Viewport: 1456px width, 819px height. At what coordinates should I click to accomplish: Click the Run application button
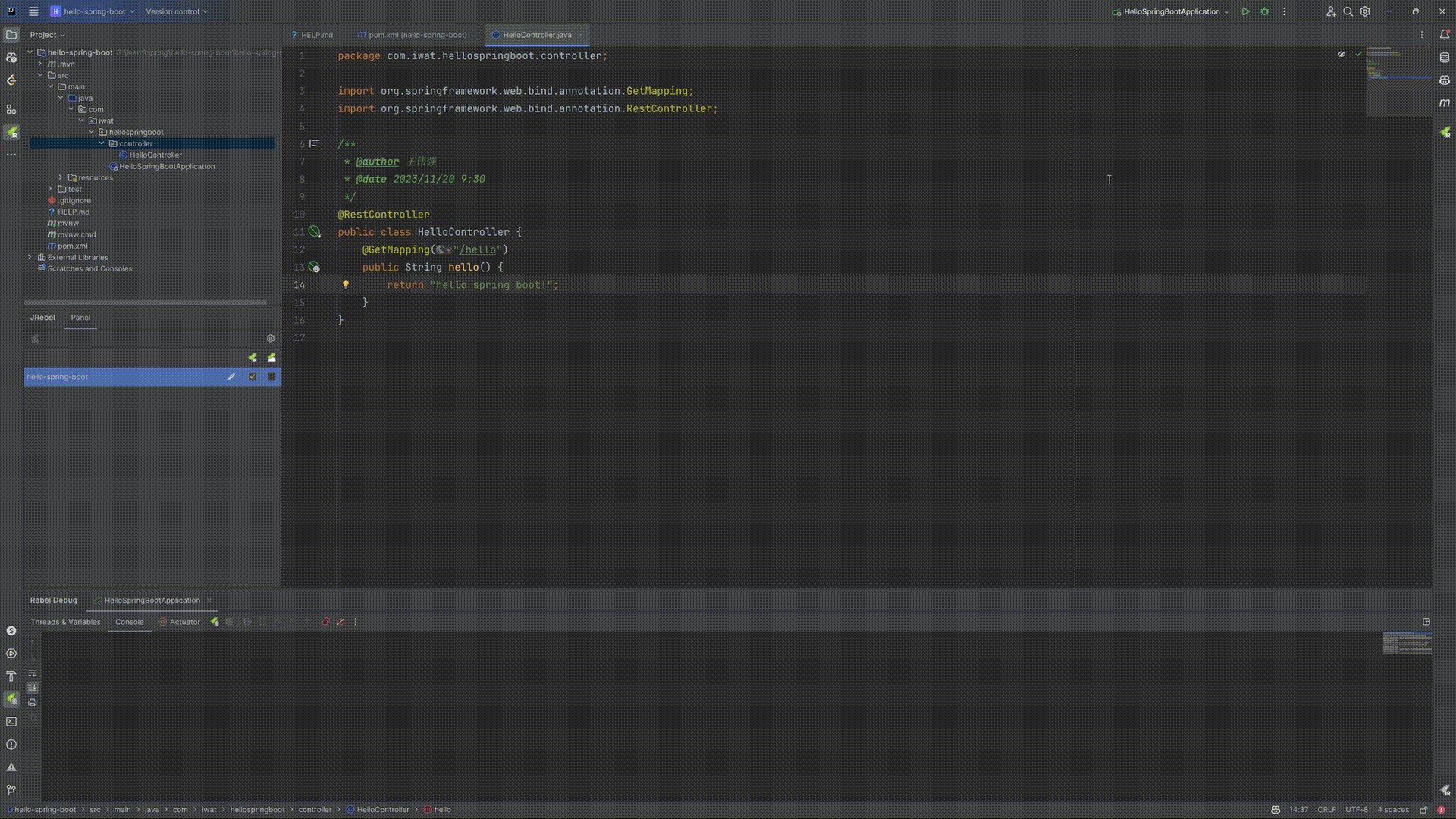tap(1244, 11)
